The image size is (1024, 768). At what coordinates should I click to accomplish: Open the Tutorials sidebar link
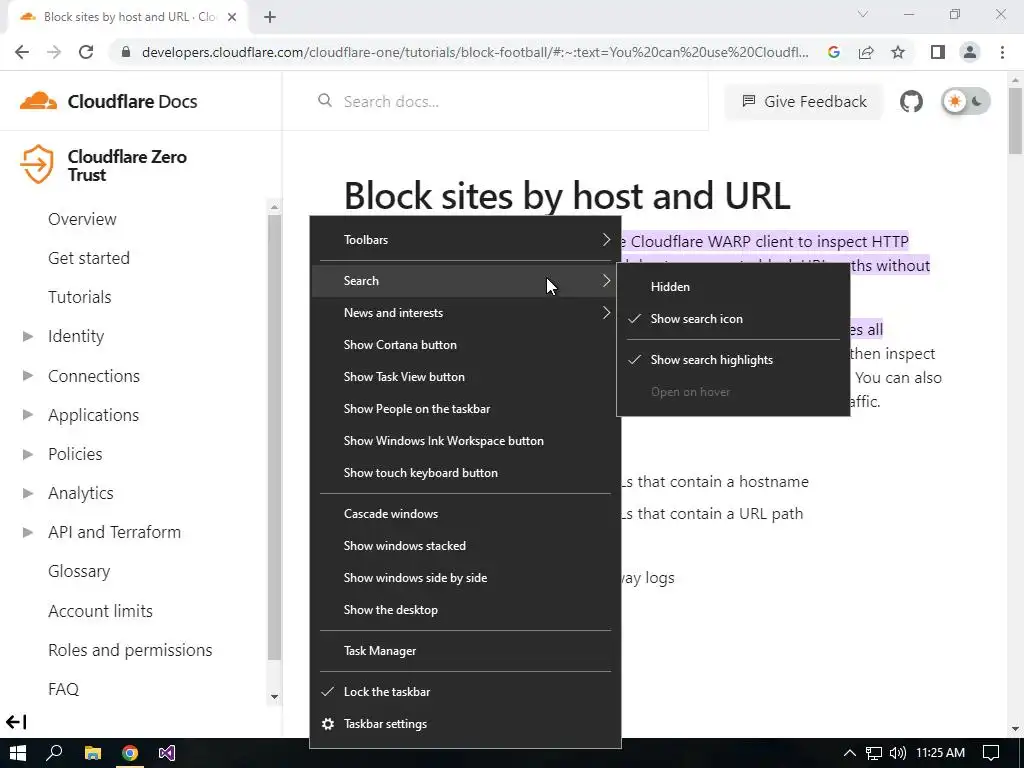(80, 297)
